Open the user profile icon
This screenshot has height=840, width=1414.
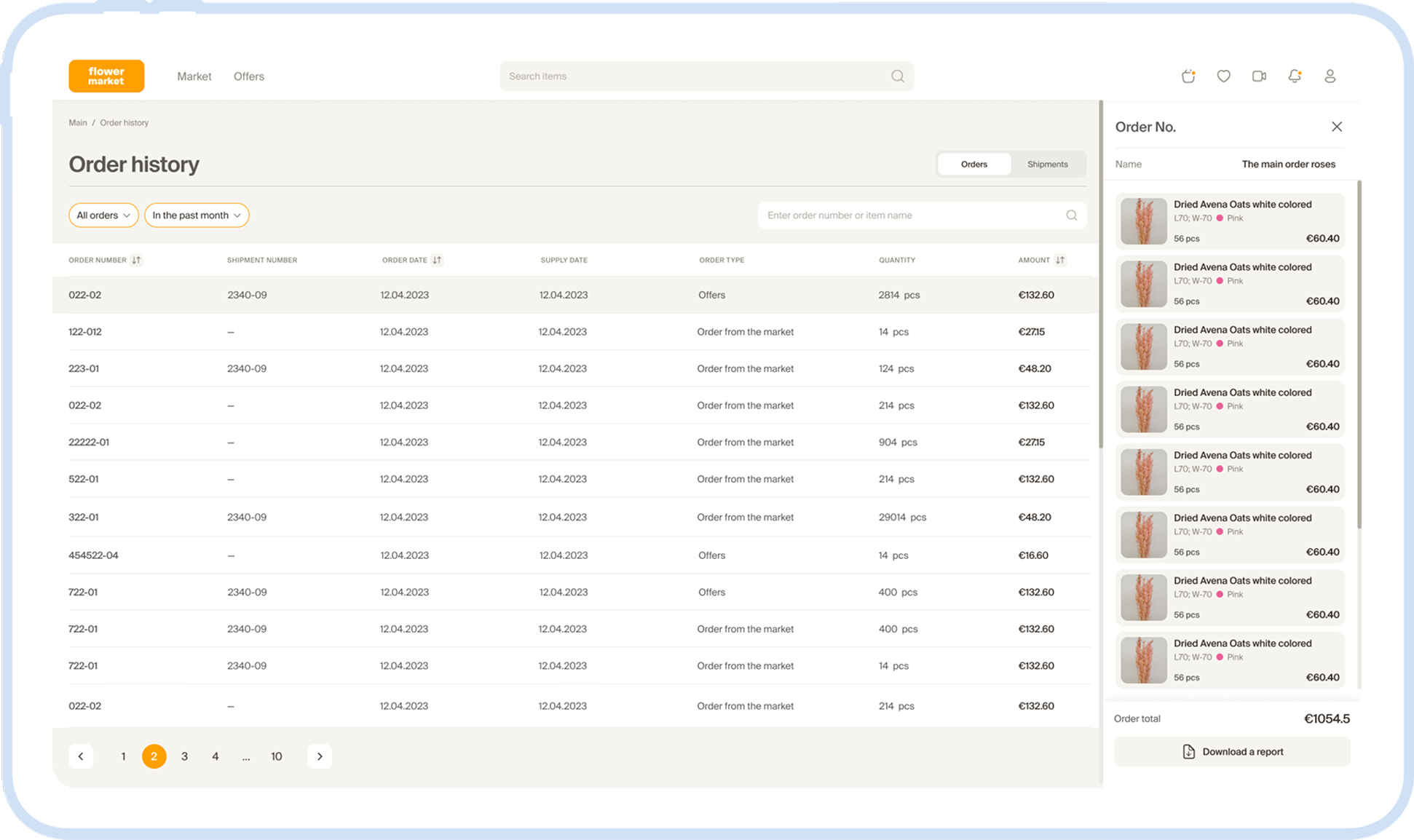pyautogui.click(x=1330, y=76)
